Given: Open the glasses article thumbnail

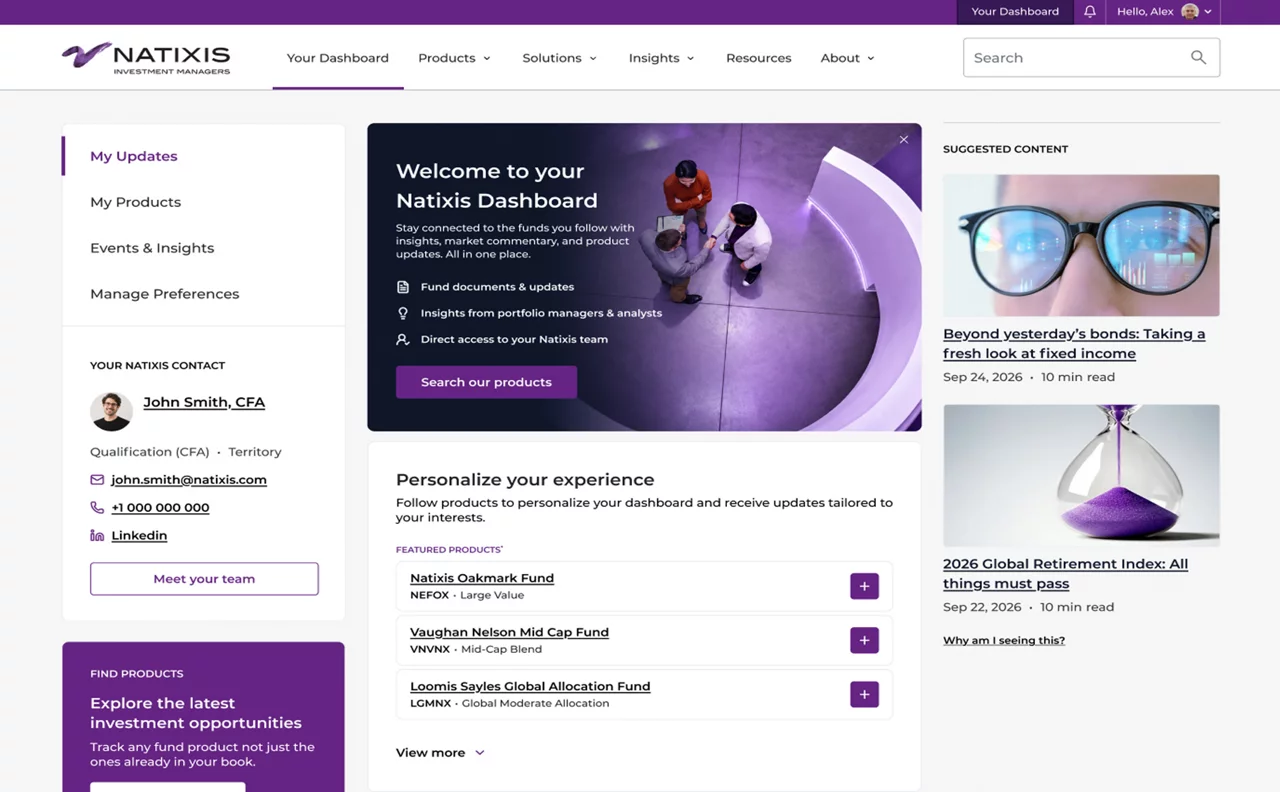Looking at the screenshot, I should [x=1081, y=245].
